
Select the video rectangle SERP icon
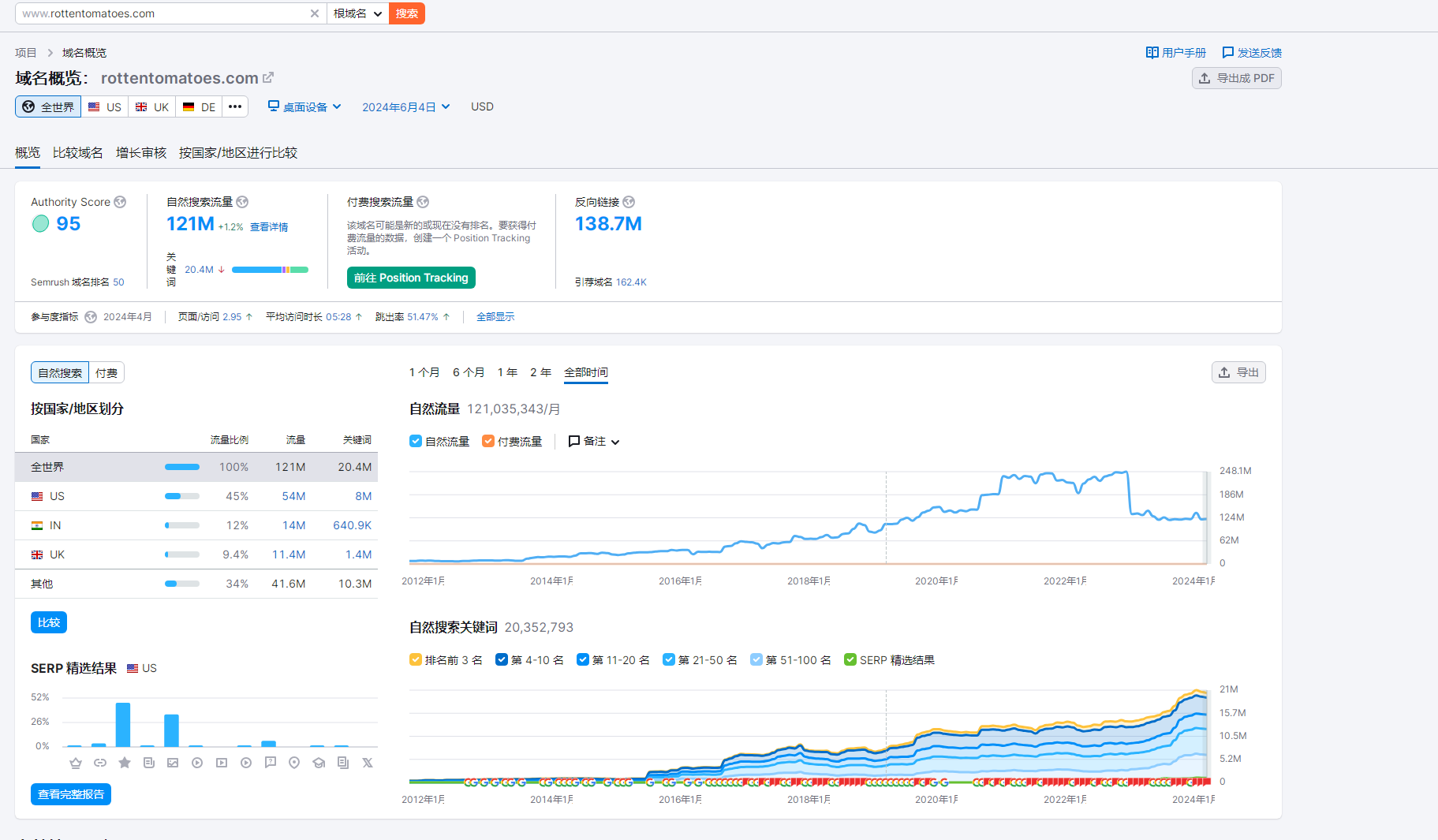[x=222, y=763]
